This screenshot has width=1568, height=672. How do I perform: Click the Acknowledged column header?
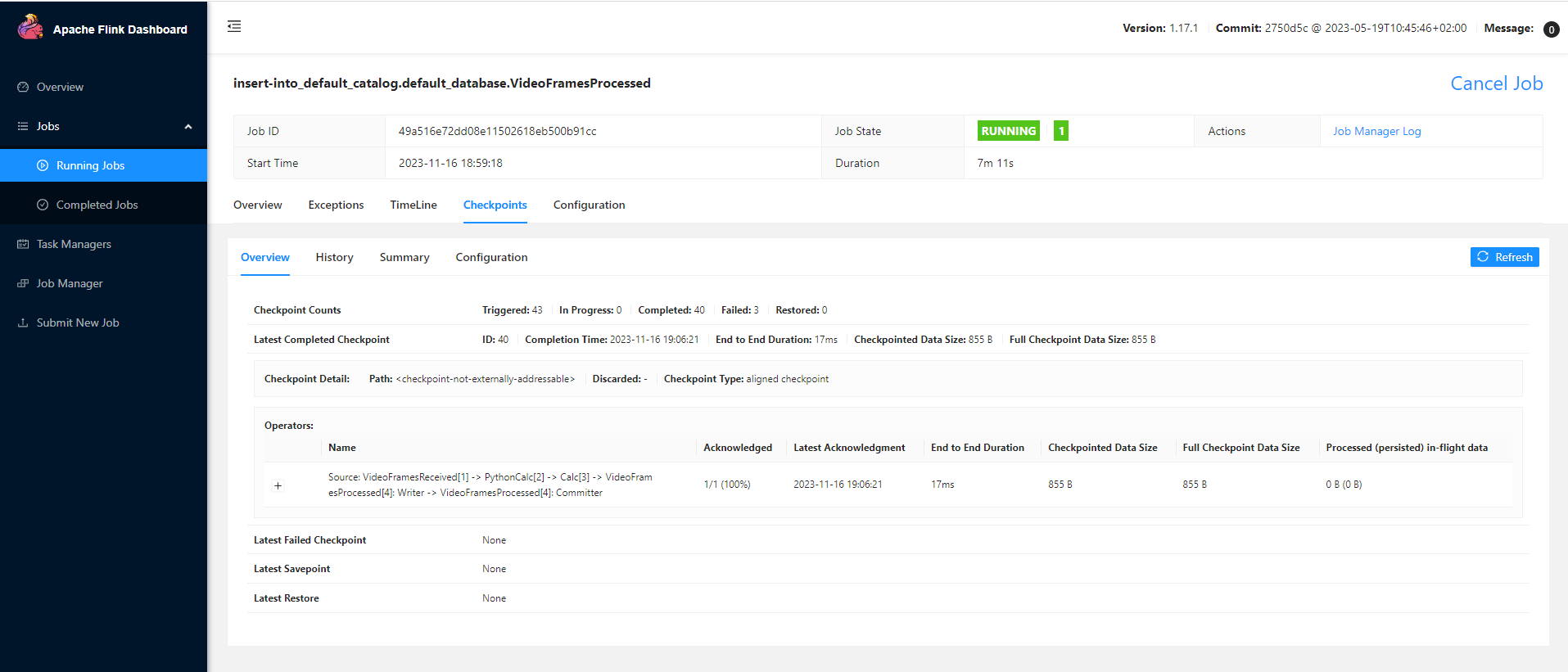(738, 448)
